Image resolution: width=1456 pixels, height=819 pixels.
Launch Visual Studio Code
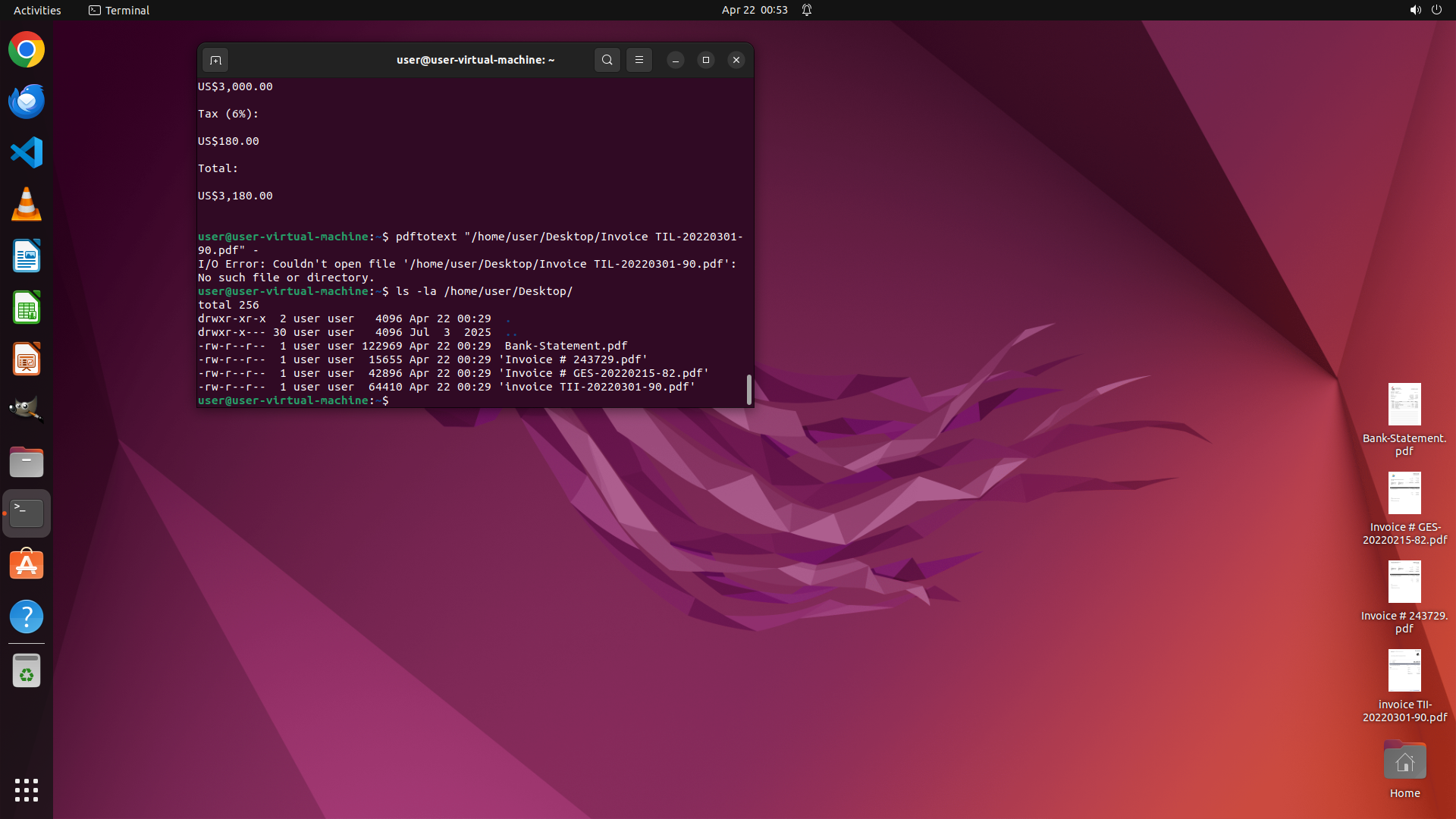27,153
